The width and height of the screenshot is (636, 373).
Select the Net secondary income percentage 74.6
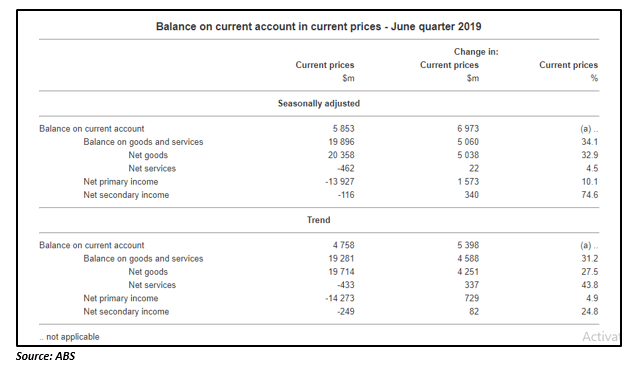click(589, 195)
